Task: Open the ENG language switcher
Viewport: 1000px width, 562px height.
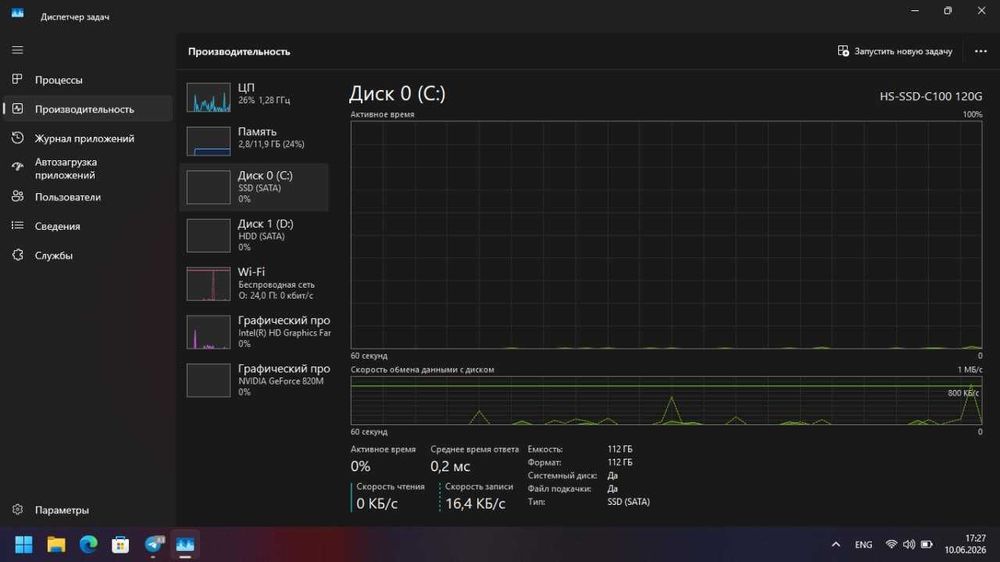Action: 864,544
